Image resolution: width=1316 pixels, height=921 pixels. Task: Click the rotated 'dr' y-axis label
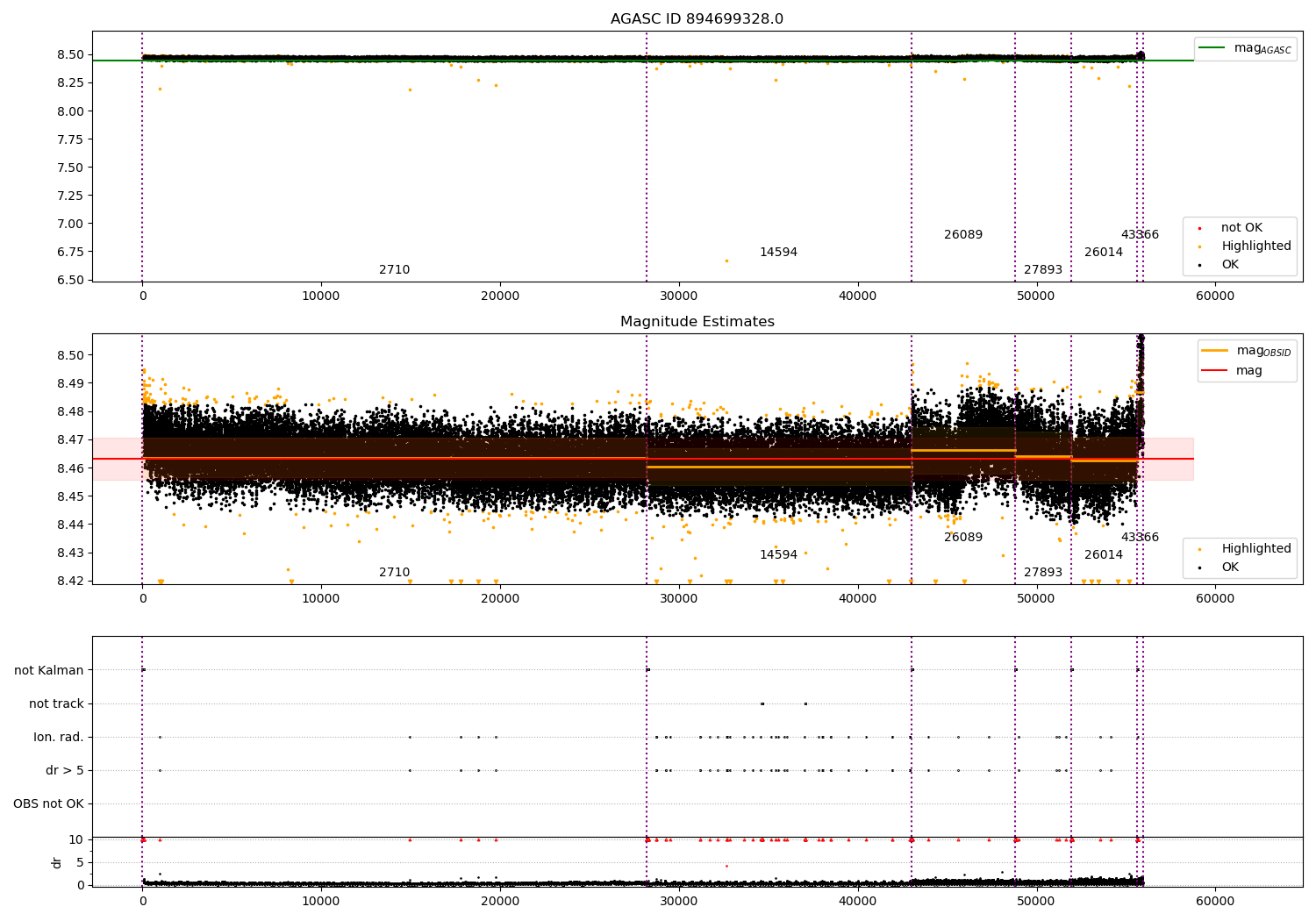[57, 862]
